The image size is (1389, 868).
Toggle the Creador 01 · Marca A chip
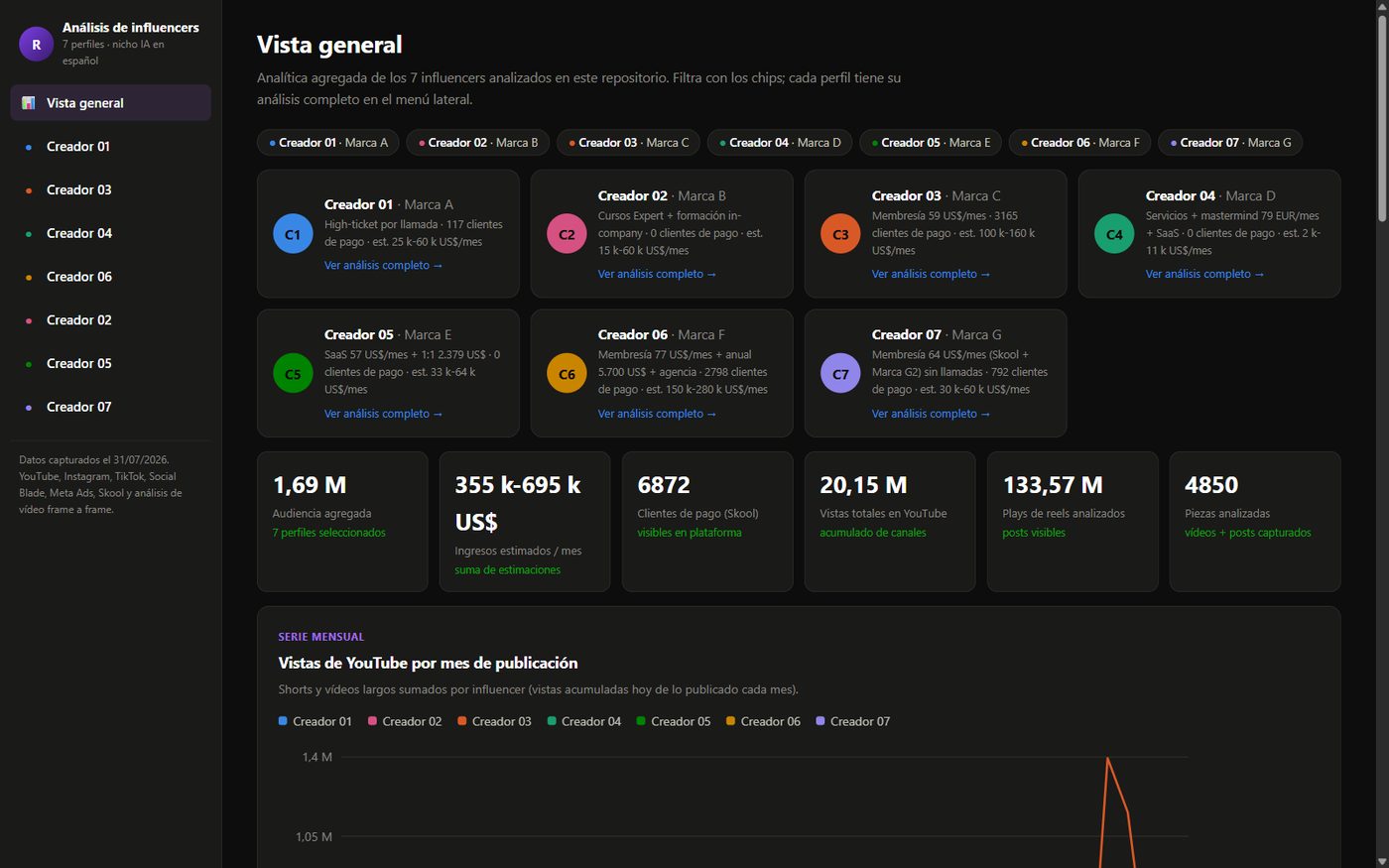coord(328,143)
